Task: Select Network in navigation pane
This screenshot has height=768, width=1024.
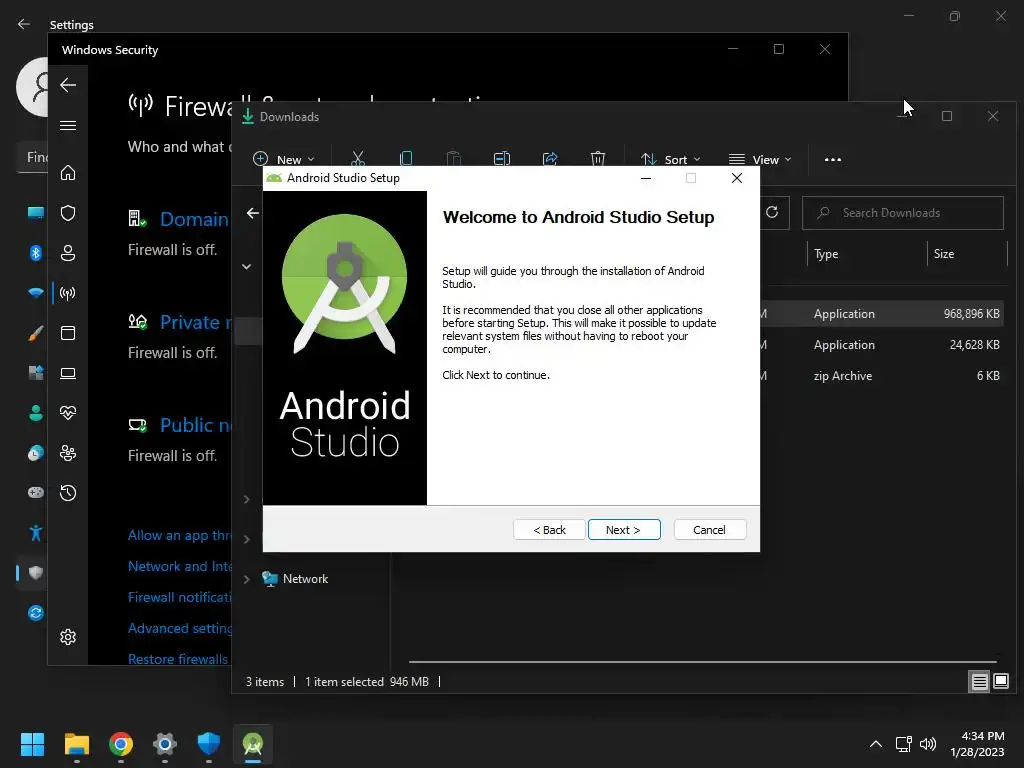Action: tap(305, 579)
